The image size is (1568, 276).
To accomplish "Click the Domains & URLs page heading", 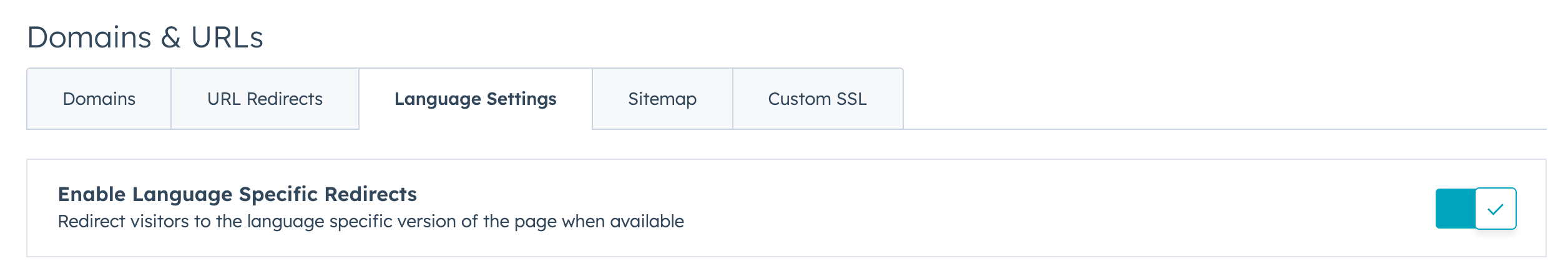I will 145,37.
